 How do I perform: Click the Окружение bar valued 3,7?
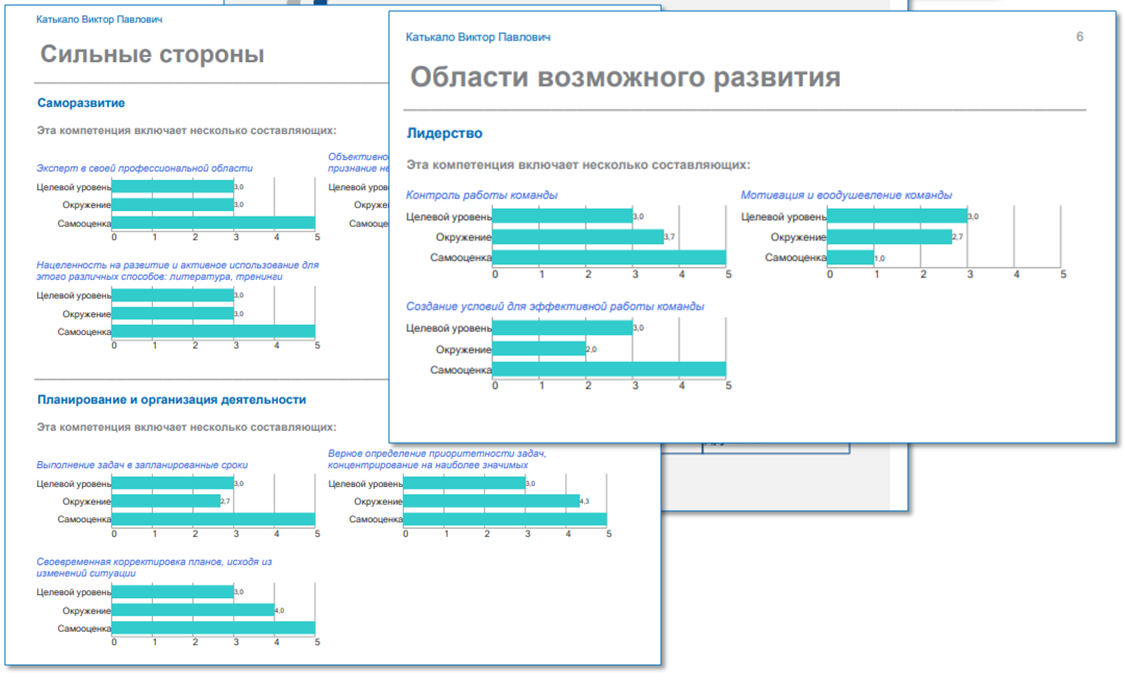(578, 237)
